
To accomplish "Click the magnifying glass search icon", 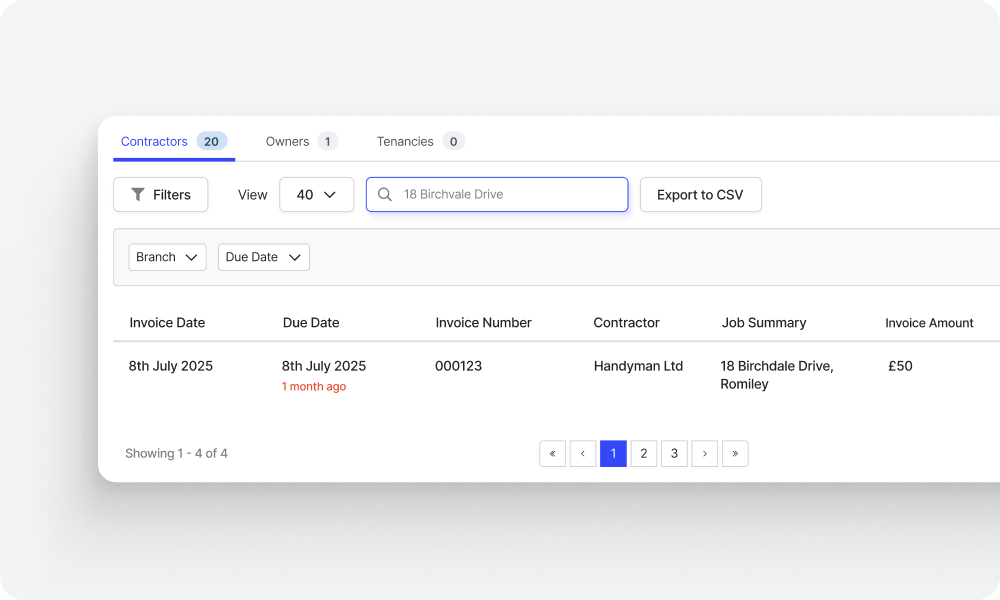I will [385, 194].
